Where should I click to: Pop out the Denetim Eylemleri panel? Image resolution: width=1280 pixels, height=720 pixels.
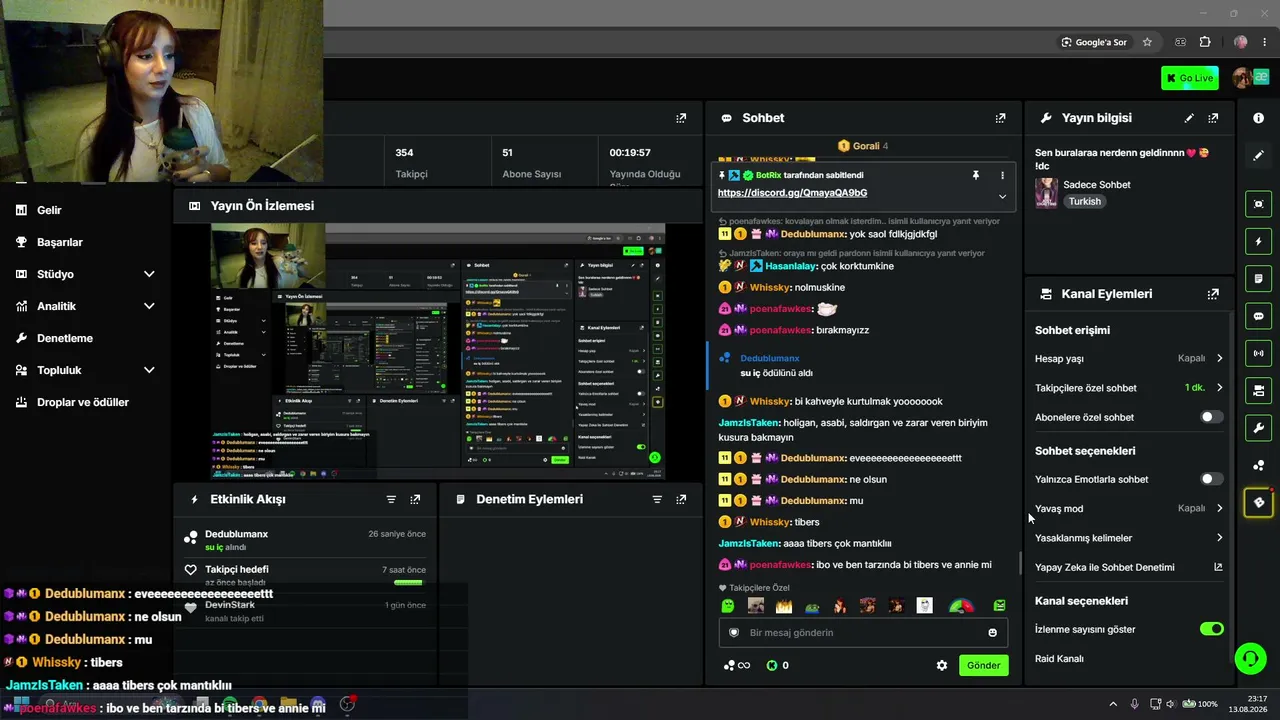pyautogui.click(x=681, y=499)
